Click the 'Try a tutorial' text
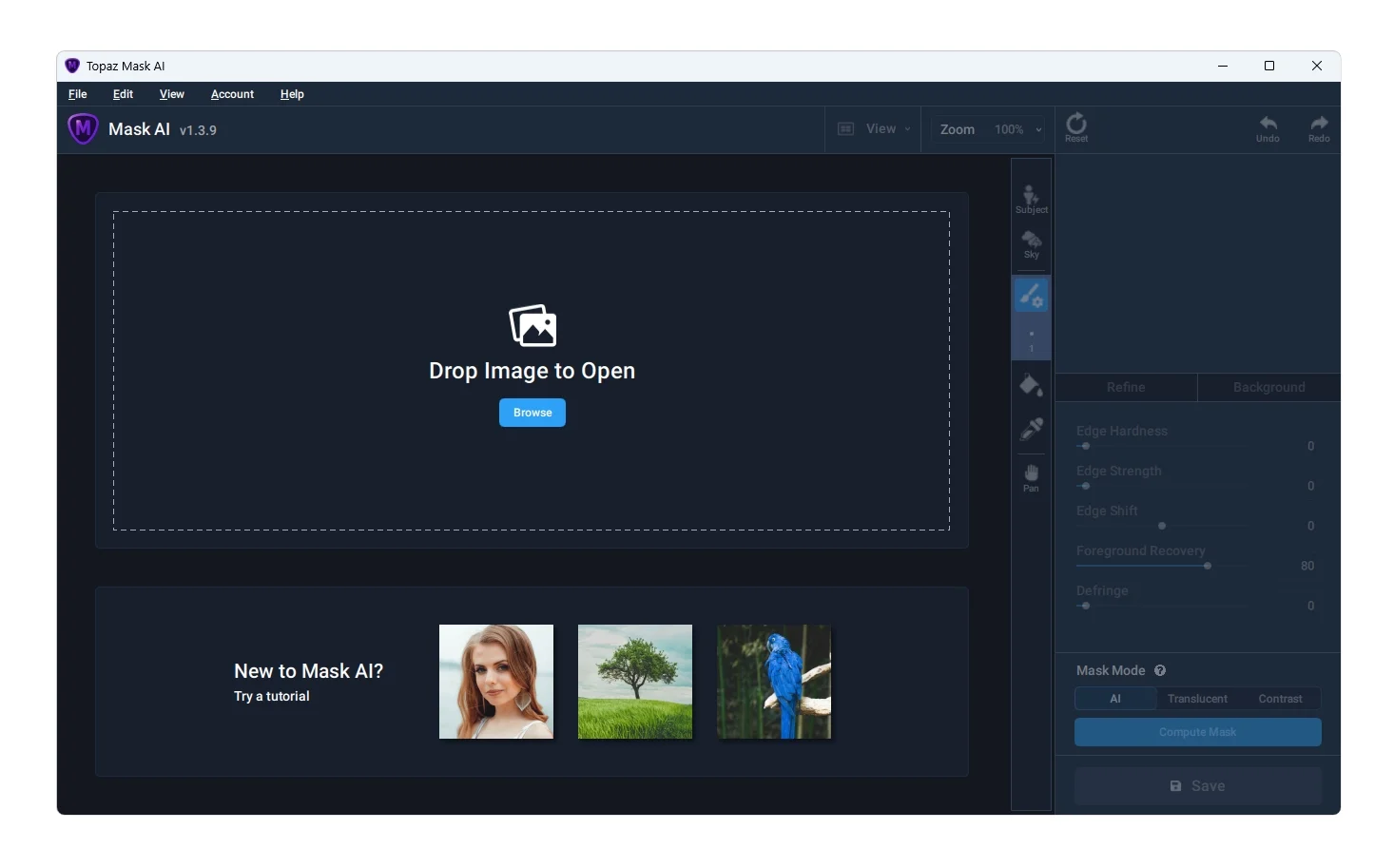Screen dimensions: 1394x868 pos(272,696)
